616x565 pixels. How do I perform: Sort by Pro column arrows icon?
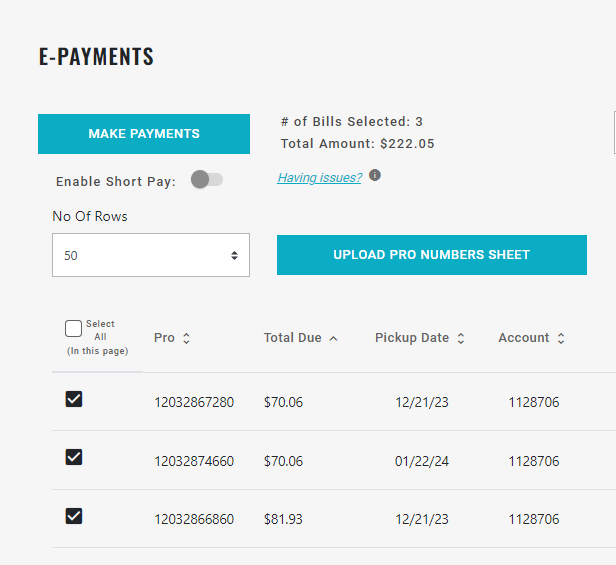tap(186, 339)
